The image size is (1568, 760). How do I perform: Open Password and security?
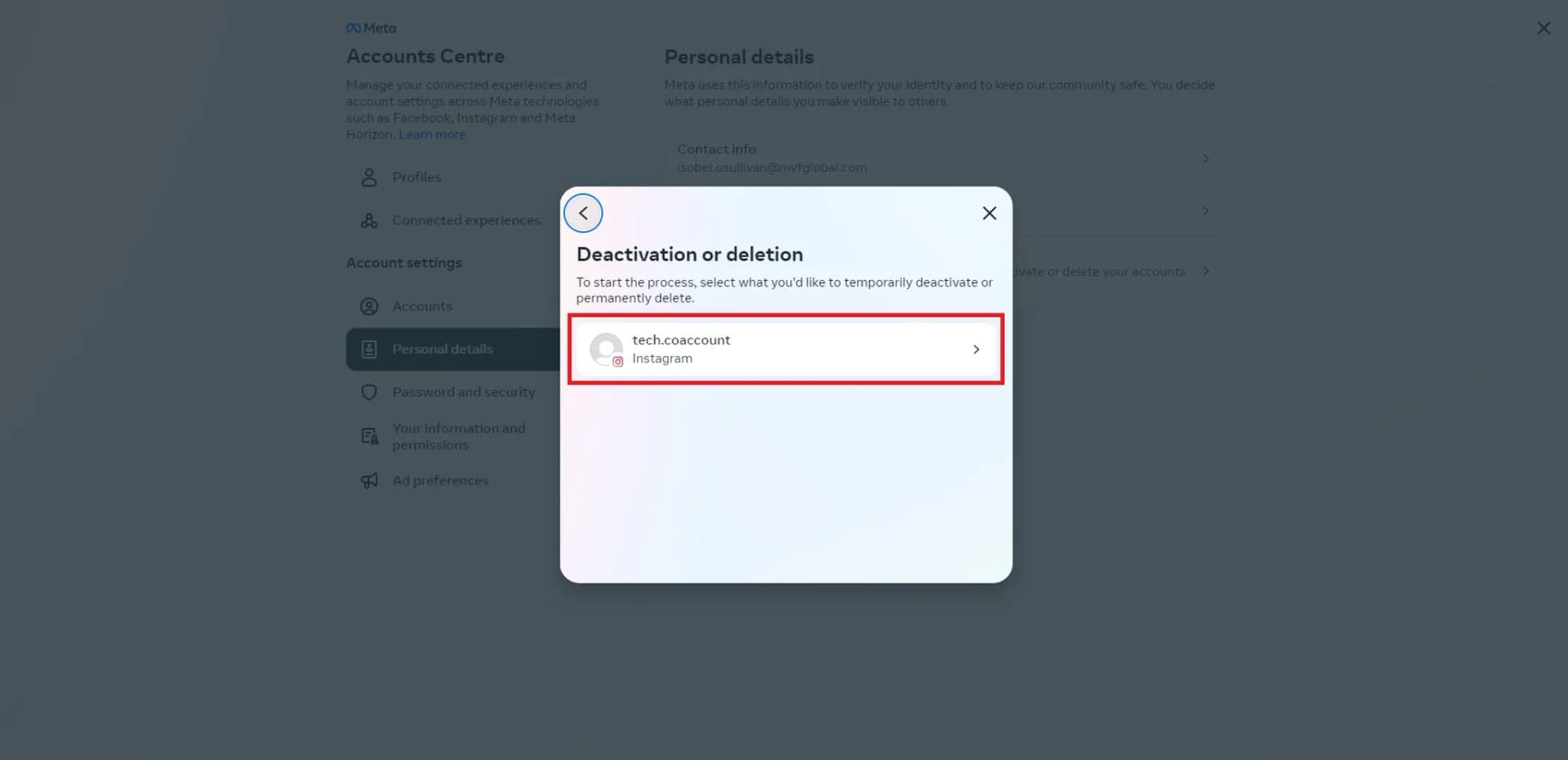coord(463,393)
